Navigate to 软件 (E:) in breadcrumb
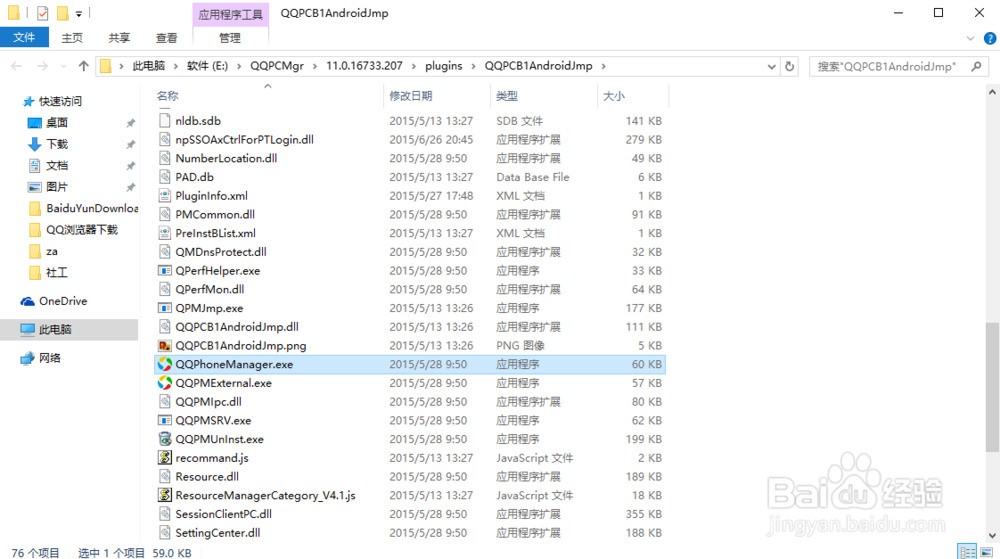 point(207,66)
